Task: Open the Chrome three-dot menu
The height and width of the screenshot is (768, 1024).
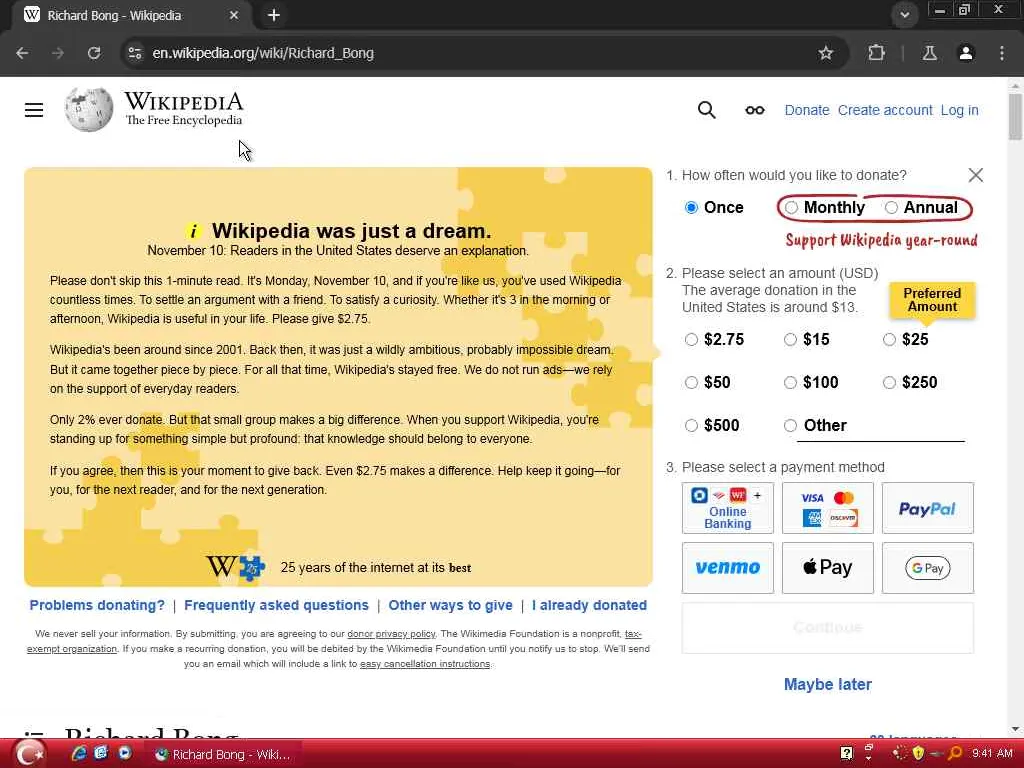Action: 1002,53
